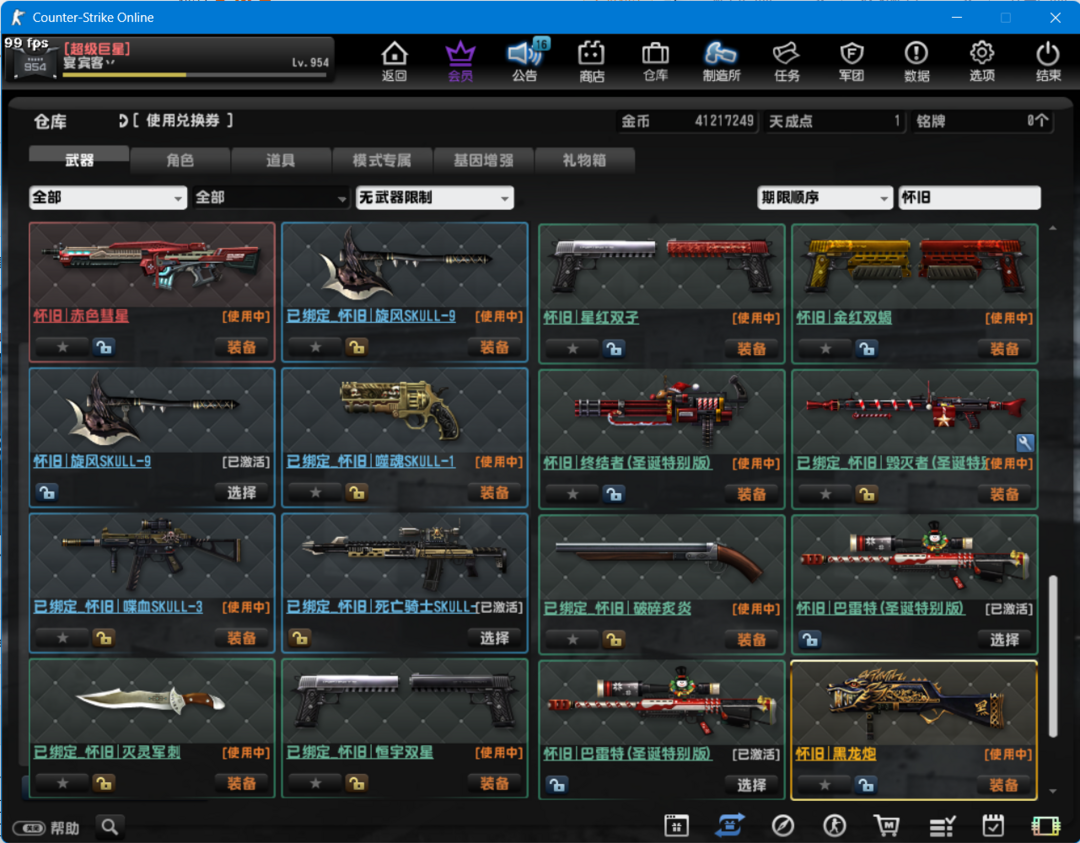
Task: Toggle lock on 已绑定_怀旧|破碎炙炎
Action: pos(614,640)
